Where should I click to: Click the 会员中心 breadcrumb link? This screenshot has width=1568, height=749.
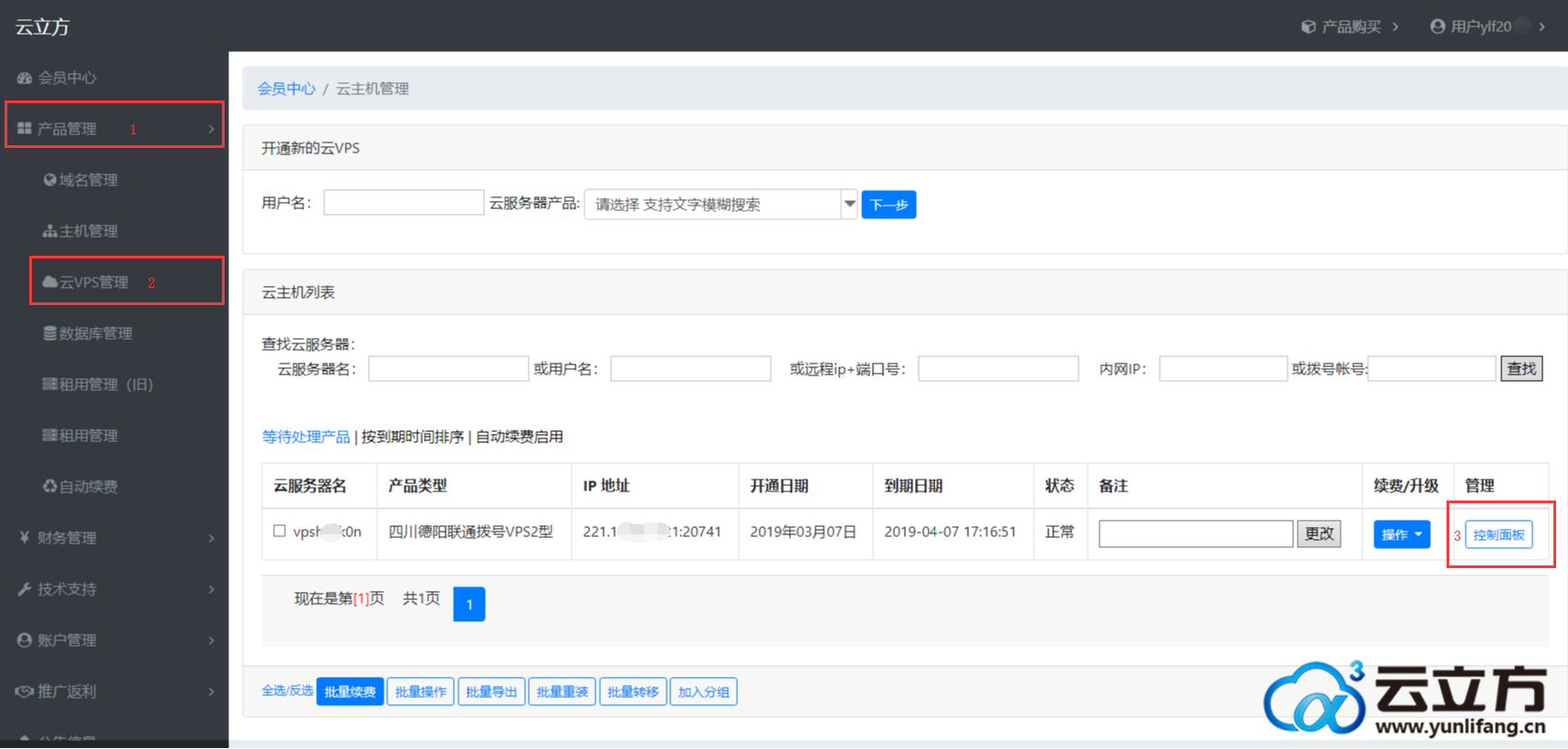click(x=286, y=89)
